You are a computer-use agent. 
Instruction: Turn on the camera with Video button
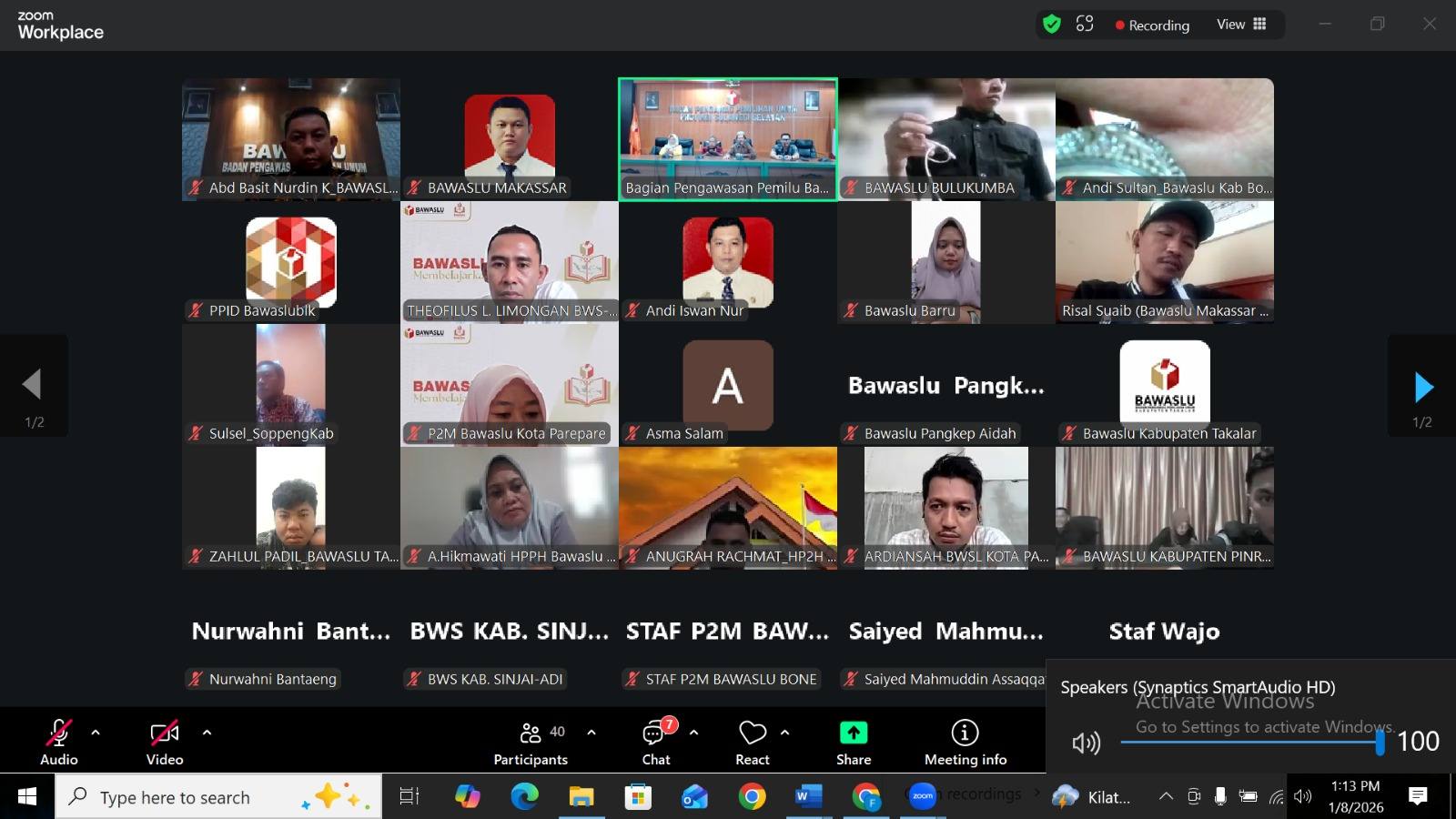click(165, 742)
